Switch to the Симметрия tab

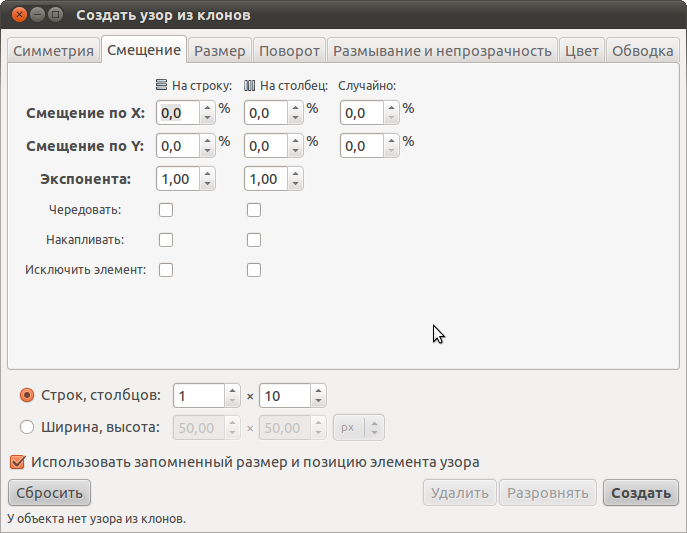pyautogui.click(x=53, y=51)
